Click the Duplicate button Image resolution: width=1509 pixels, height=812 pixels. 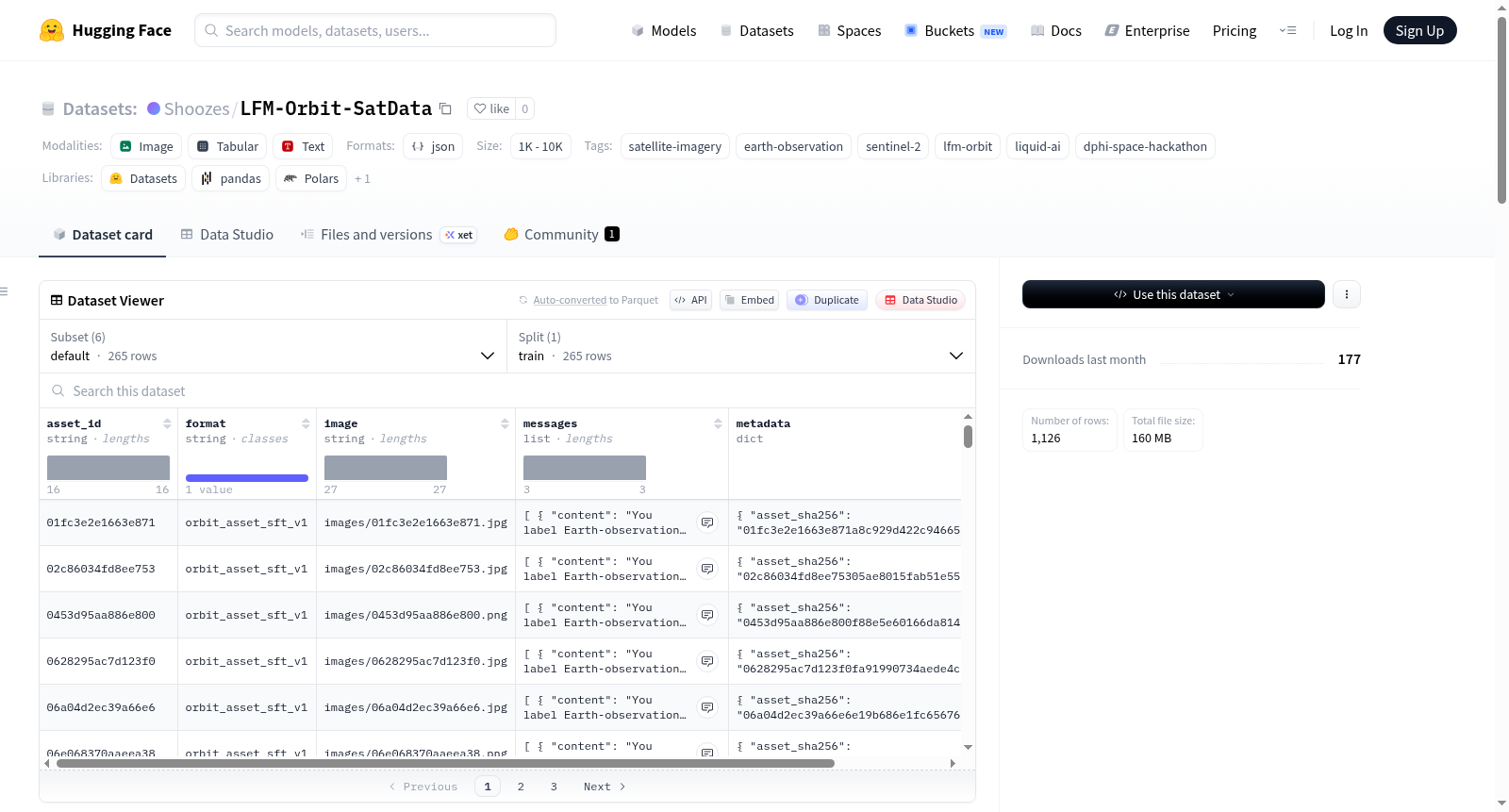coord(827,300)
